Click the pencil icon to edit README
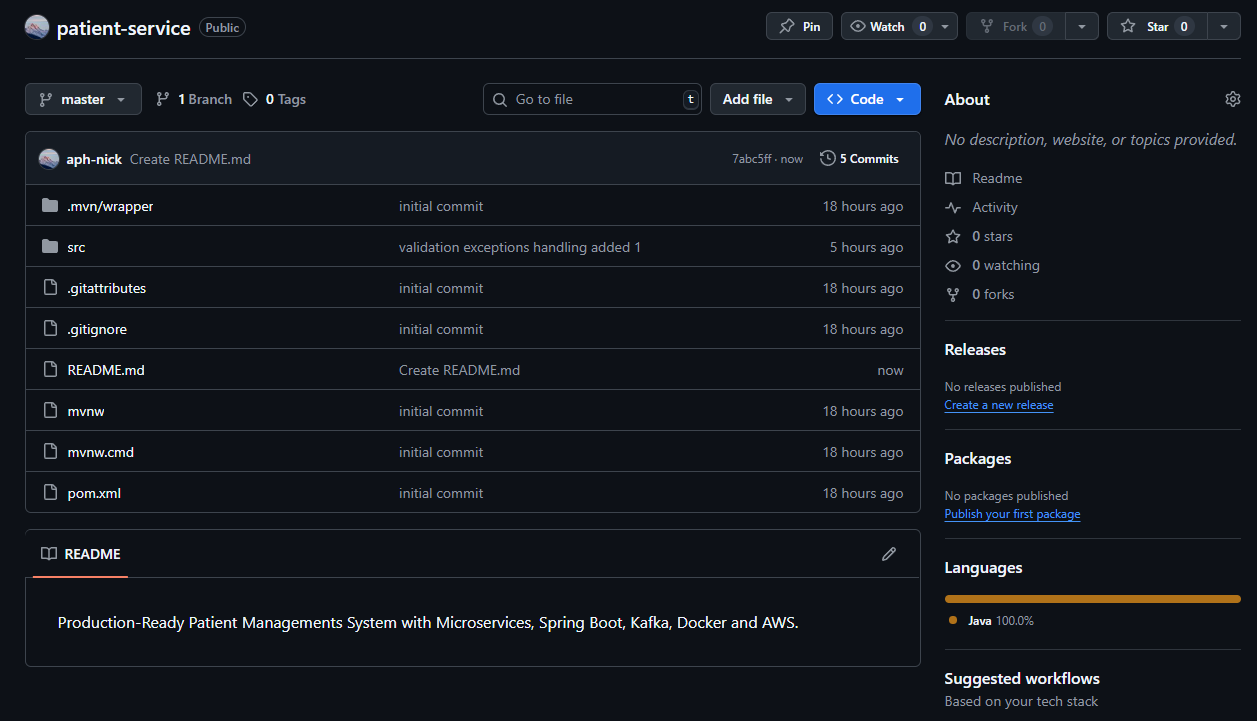 pos(888,554)
